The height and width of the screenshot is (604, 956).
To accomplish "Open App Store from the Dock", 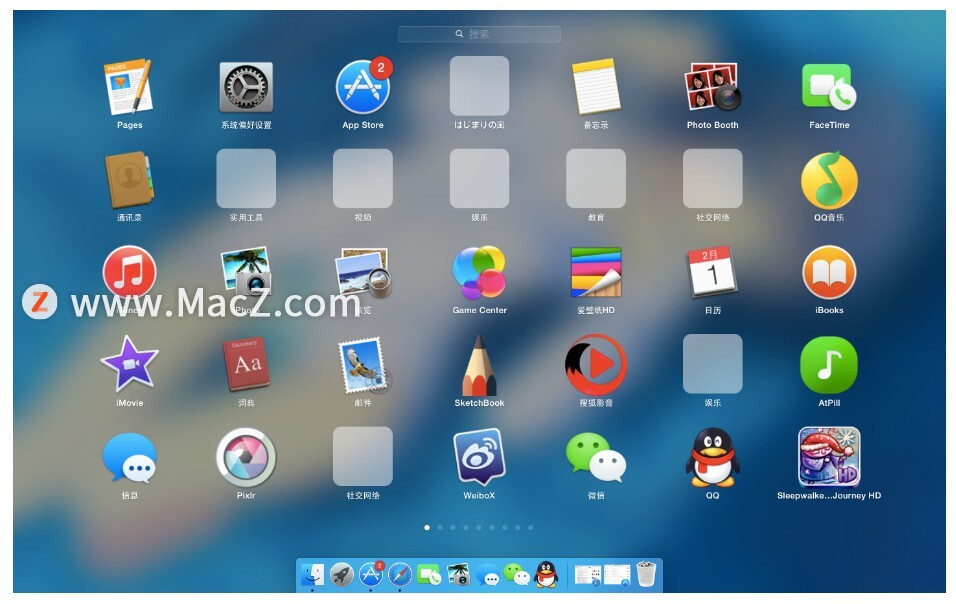I will (x=371, y=574).
